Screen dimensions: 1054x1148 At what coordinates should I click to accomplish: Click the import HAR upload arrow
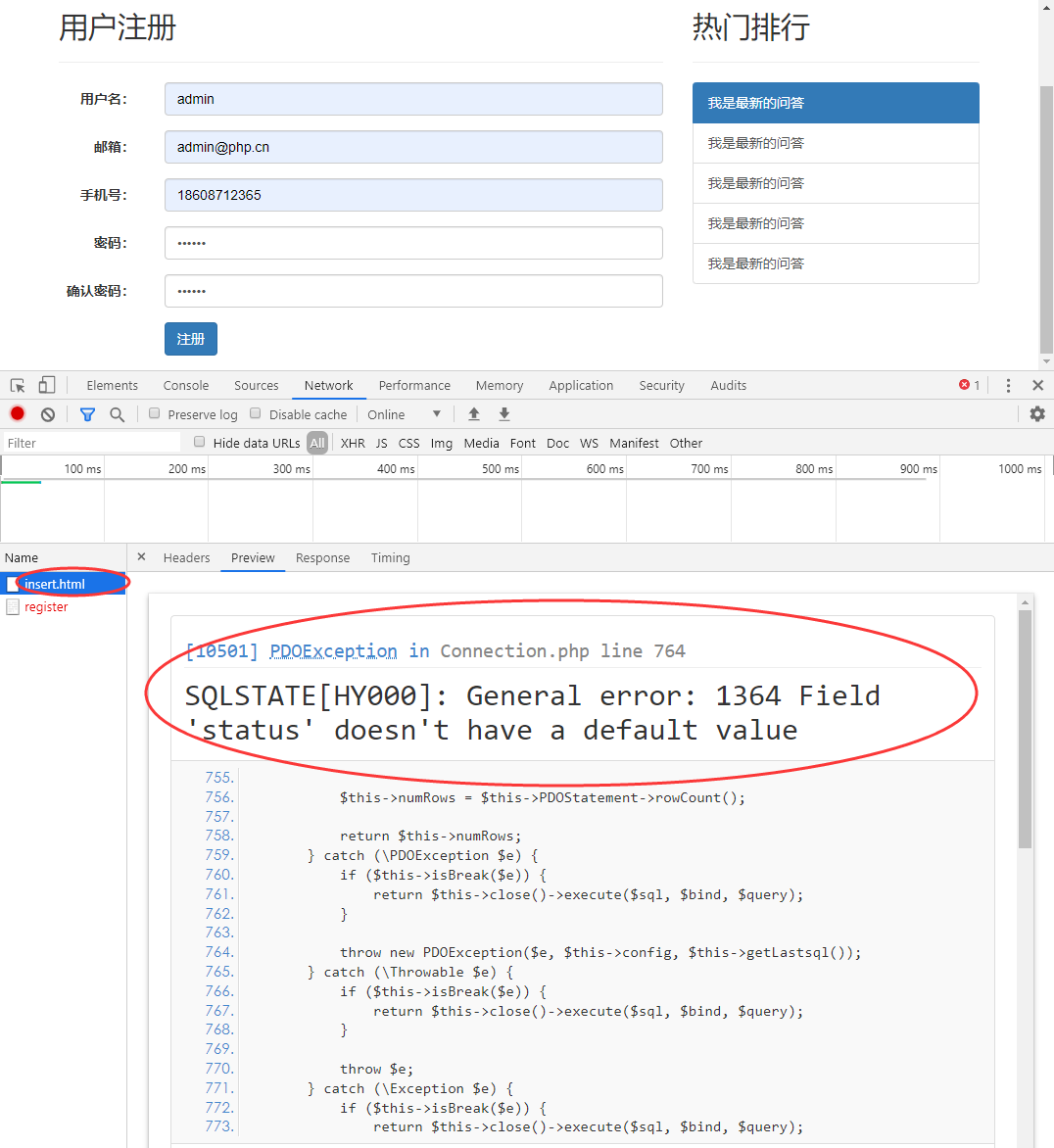pyautogui.click(x=474, y=414)
